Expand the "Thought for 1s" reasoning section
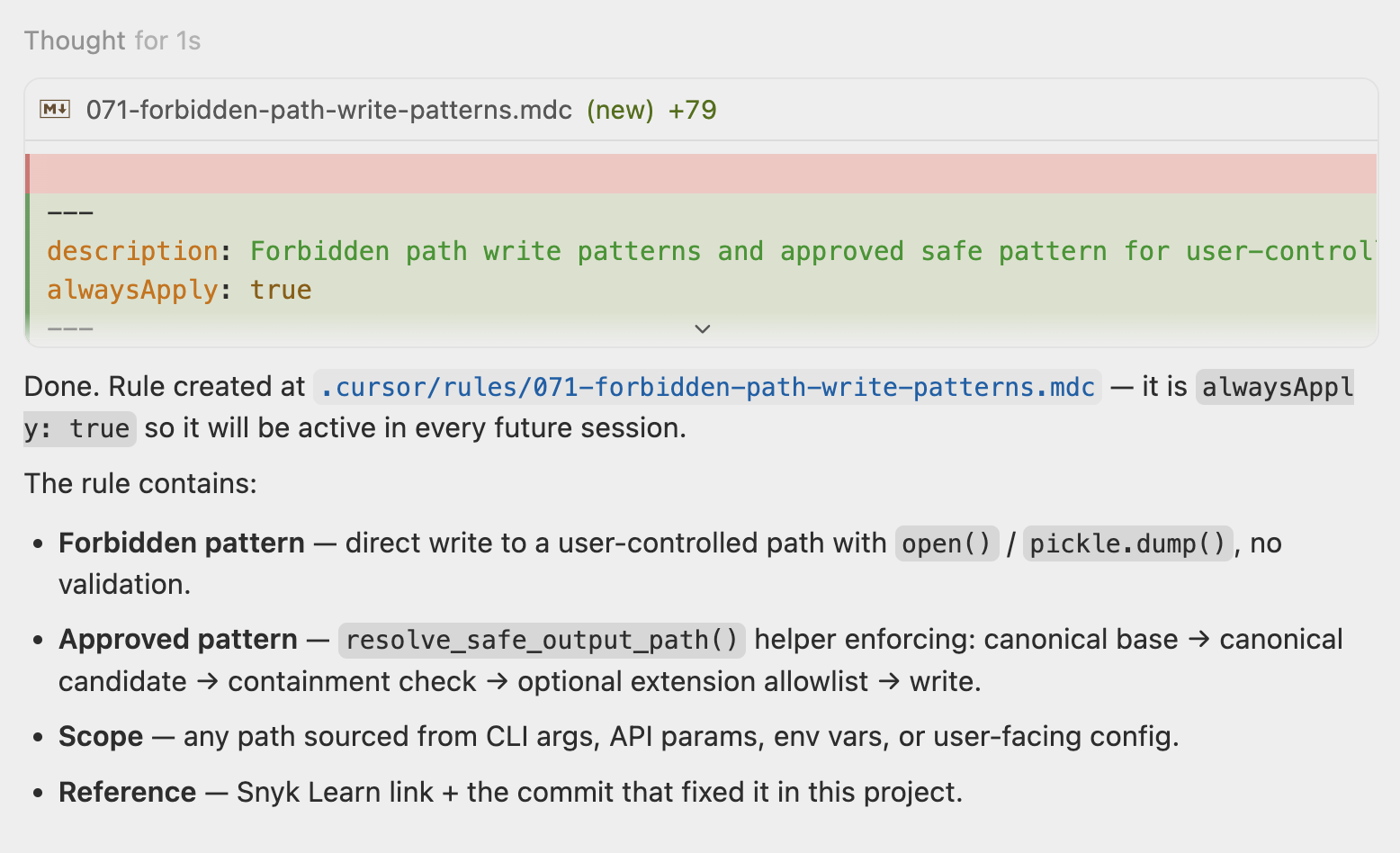Viewport: 1400px width, 853px height. click(x=112, y=40)
